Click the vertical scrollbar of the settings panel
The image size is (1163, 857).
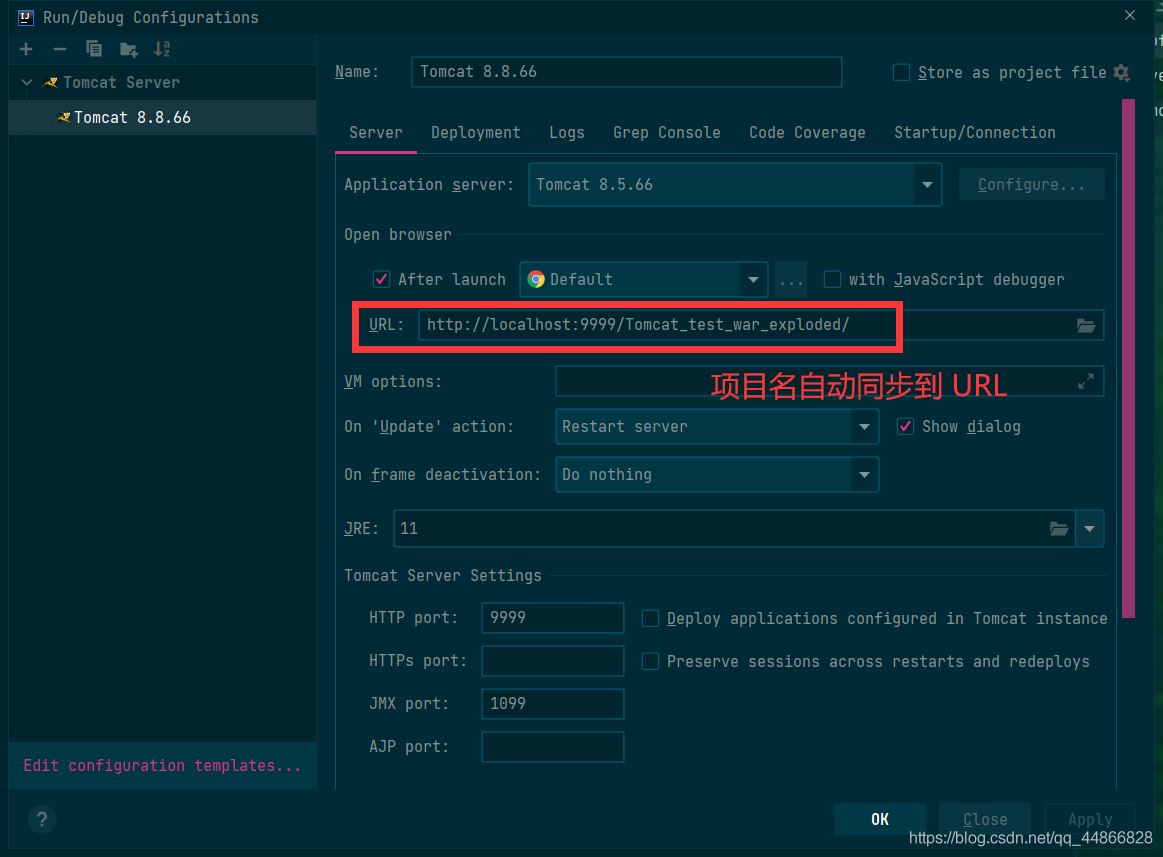coord(1128,358)
